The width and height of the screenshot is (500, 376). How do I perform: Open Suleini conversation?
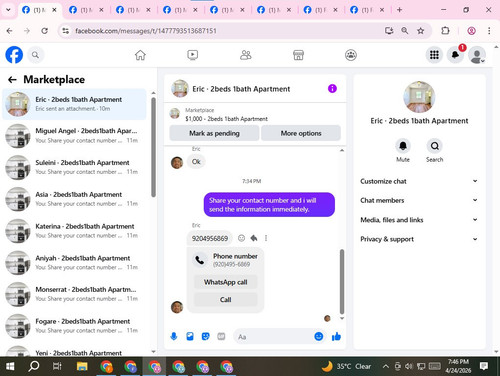coord(75,167)
